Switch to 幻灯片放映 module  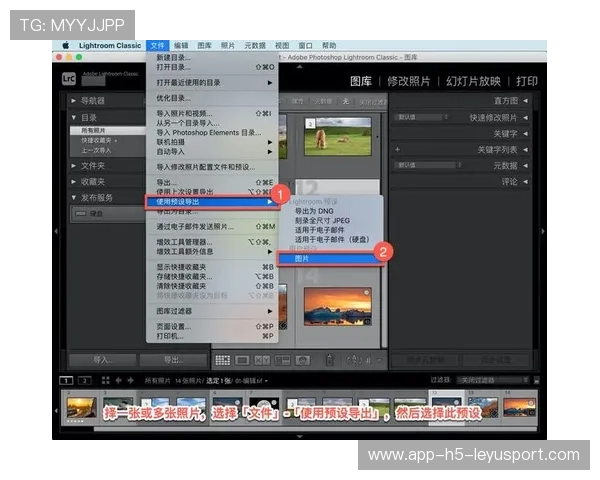pos(473,81)
